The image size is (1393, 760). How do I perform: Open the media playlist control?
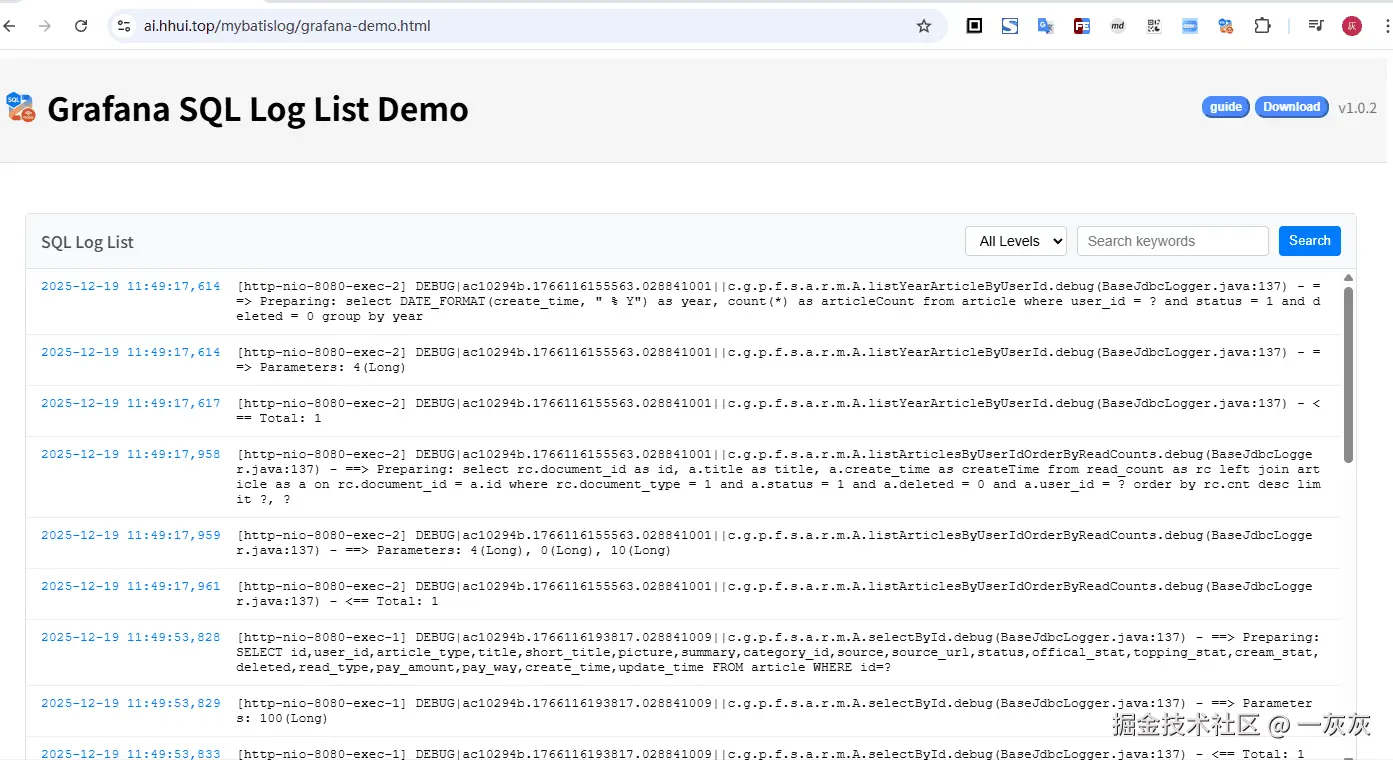point(1316,26)
